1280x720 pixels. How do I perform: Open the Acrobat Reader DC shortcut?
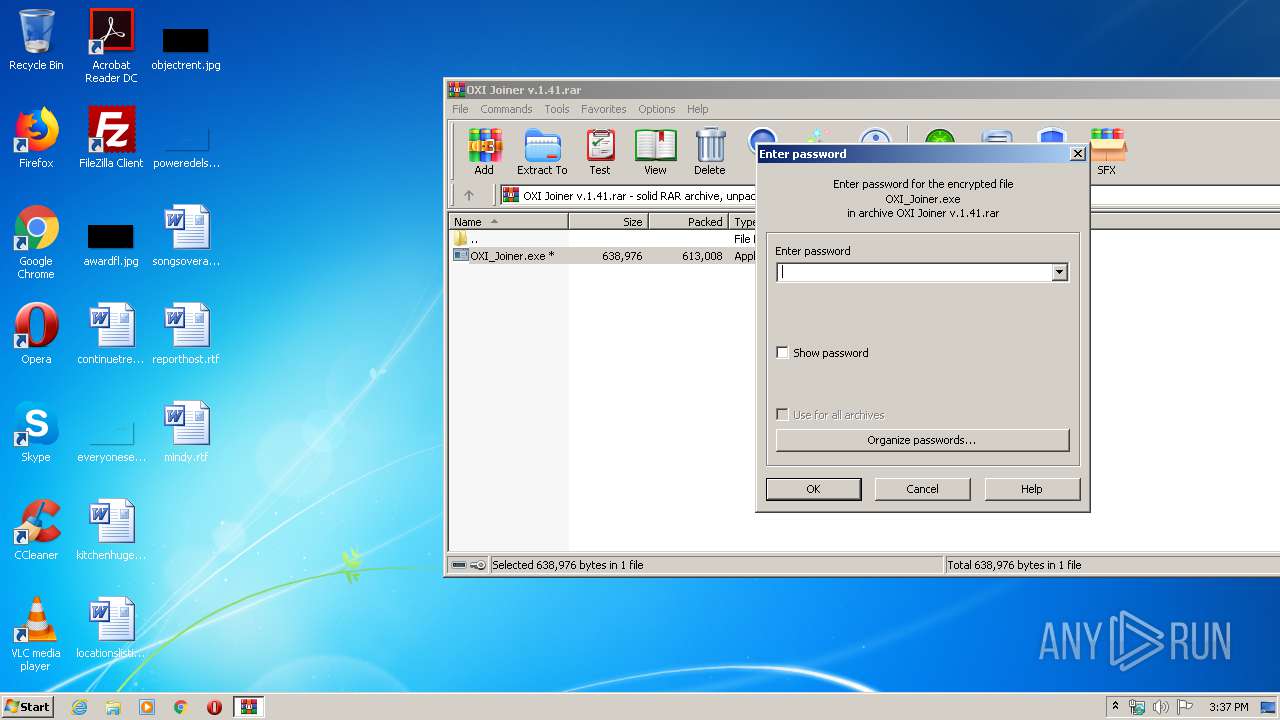pos(111,46)
